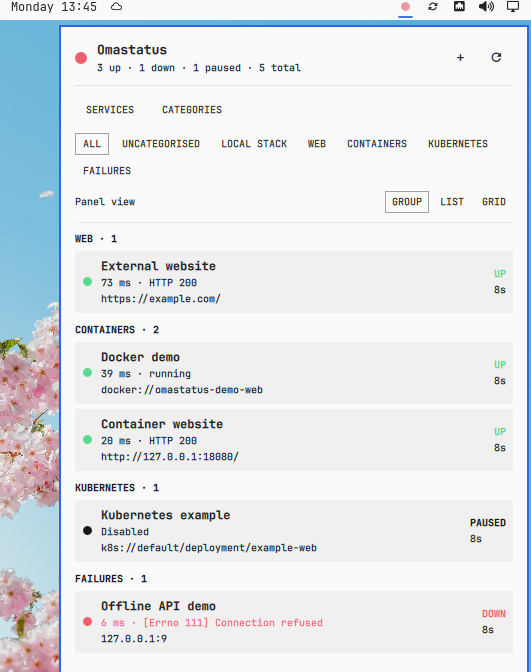Image resolution: width=531 pixels, height=672 pixels.
Task: Click the http://127.0.0.1:18080/ address
Action: click(170, 457)
